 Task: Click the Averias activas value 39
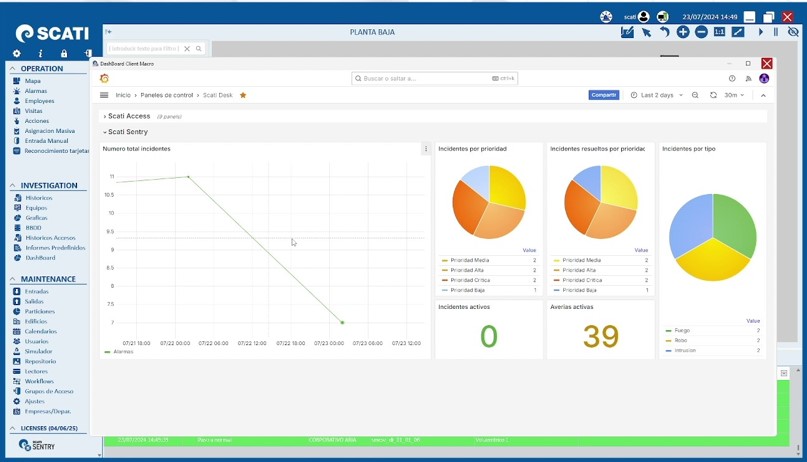(601, 336)
